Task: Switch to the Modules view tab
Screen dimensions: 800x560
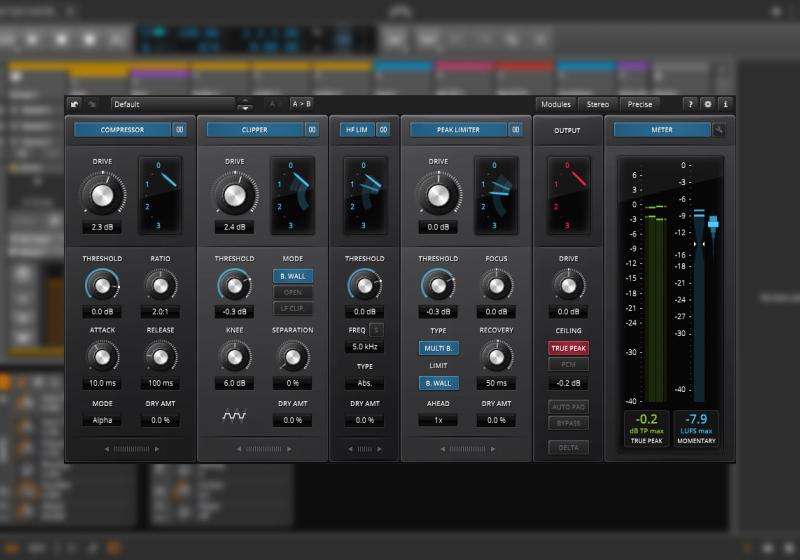Action: [555, 103]
